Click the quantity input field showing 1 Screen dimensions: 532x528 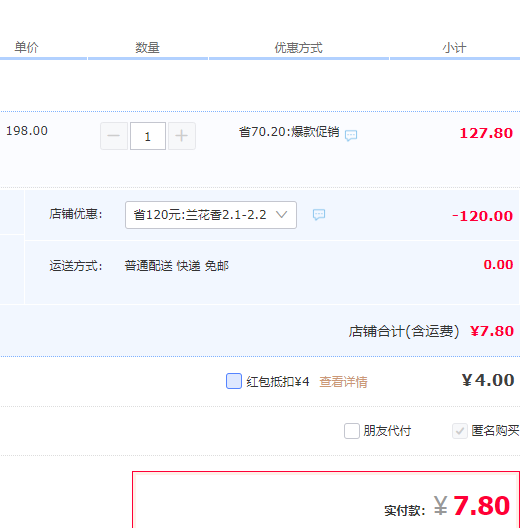(x=148, y=136)
